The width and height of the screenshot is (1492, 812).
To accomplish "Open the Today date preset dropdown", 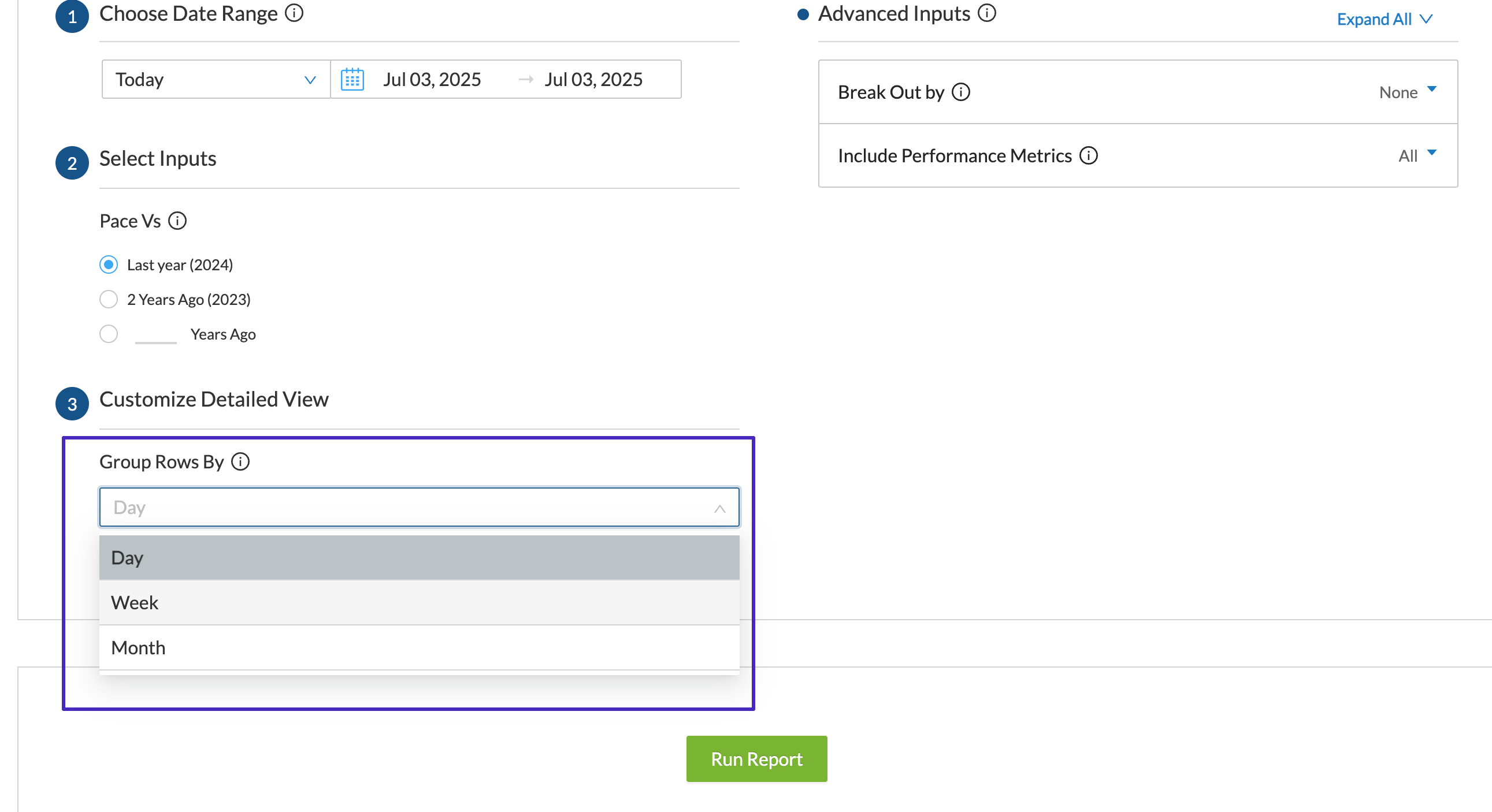I will [x=216, y=79].
